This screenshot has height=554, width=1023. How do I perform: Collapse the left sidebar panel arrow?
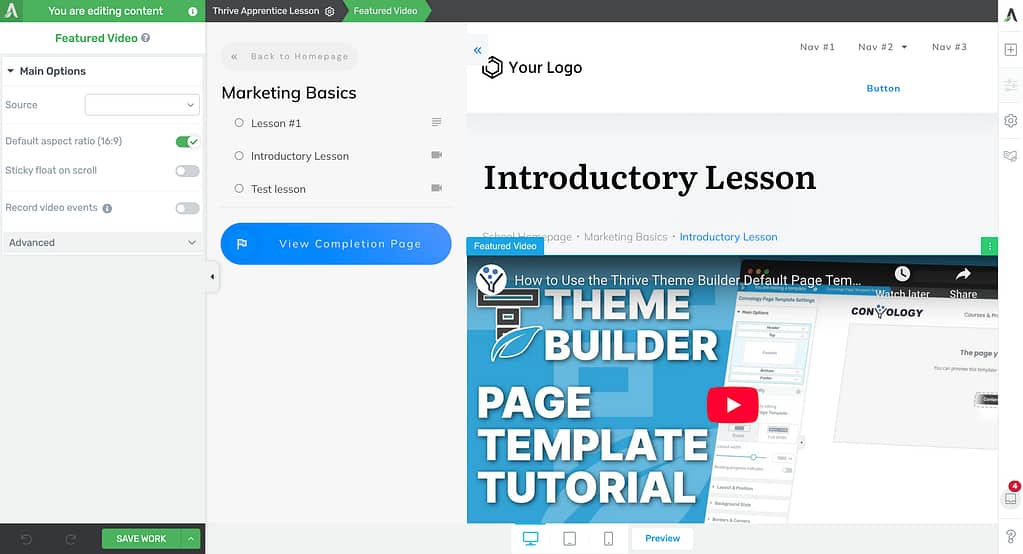(x=212, y=277)
